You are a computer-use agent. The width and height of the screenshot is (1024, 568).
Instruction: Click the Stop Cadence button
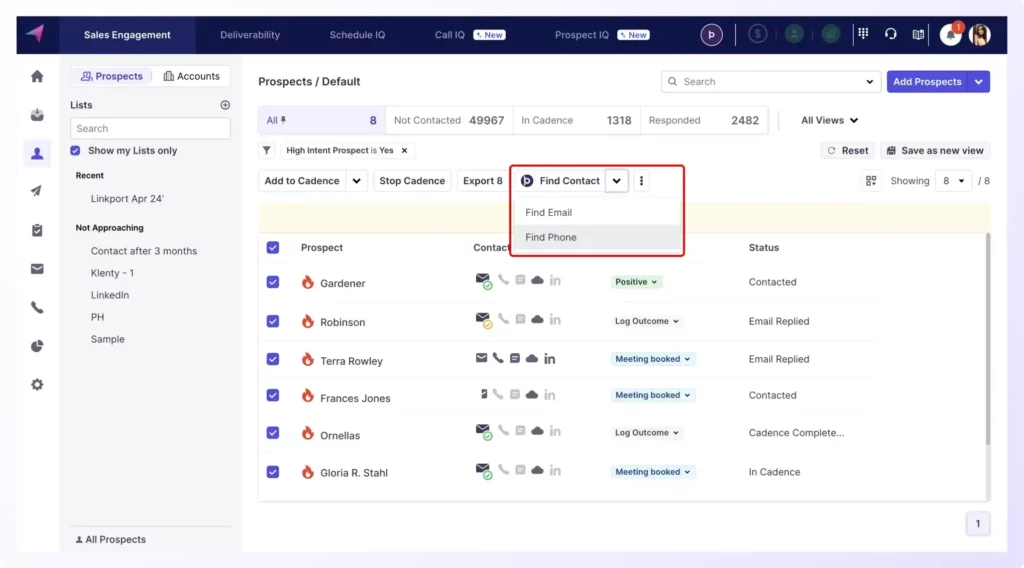(x=412, y=181)
